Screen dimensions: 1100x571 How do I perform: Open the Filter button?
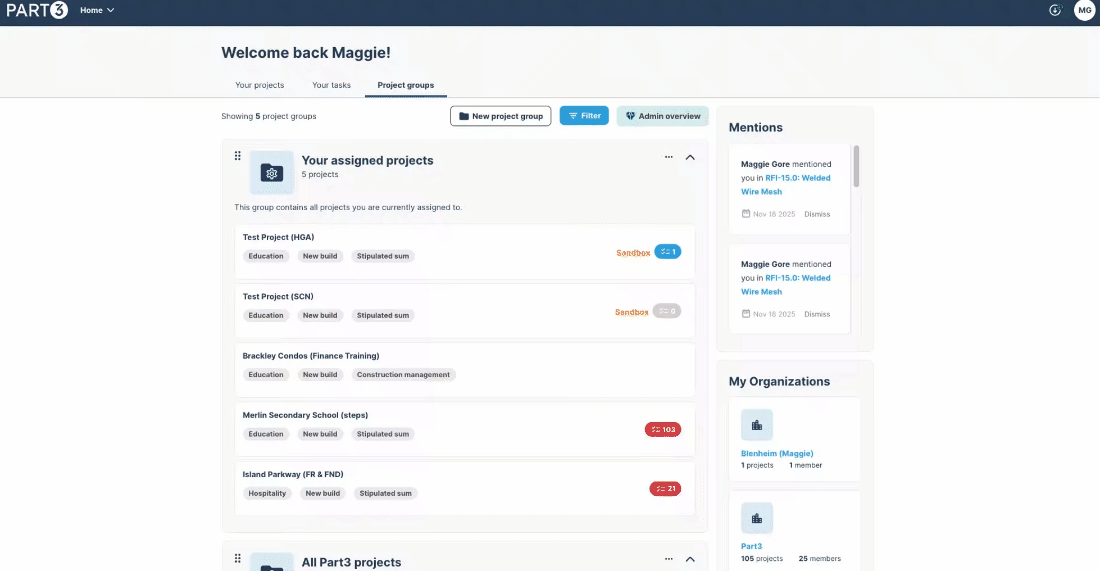(x=584, y=116)
